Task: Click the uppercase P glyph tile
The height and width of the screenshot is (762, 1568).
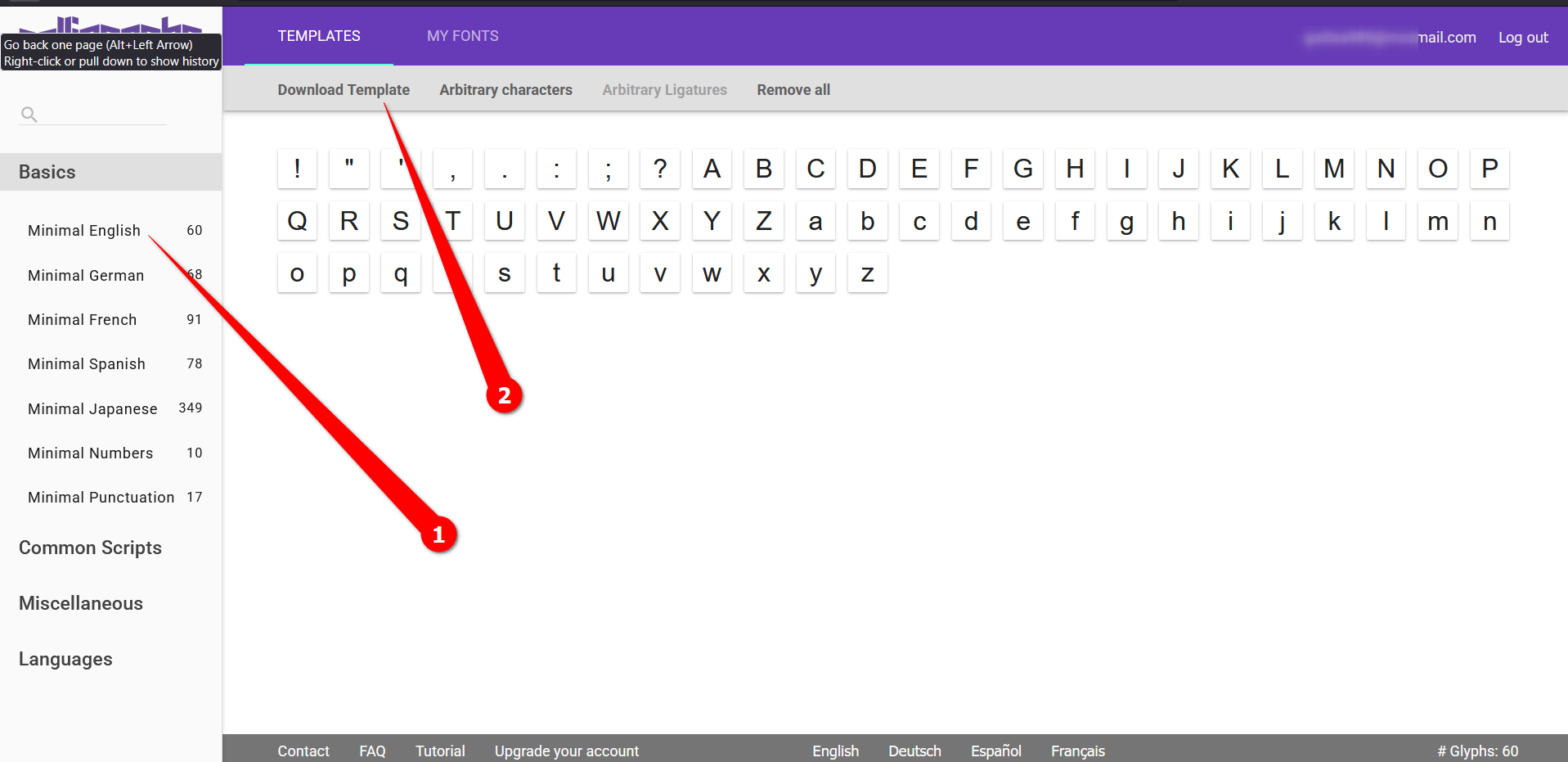Action: (1489, 169)
